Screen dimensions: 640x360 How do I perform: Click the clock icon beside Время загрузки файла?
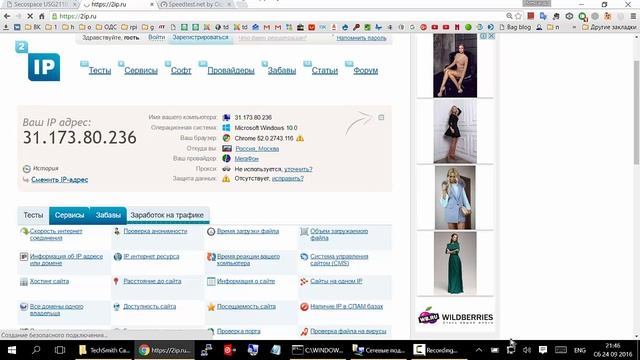211,231
